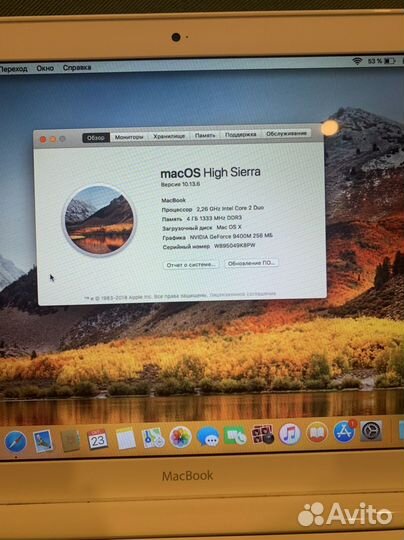This screenshot has width=404, height=540.
Task: Open iTunes in the Dock
Action: click(x=290, y=434)
